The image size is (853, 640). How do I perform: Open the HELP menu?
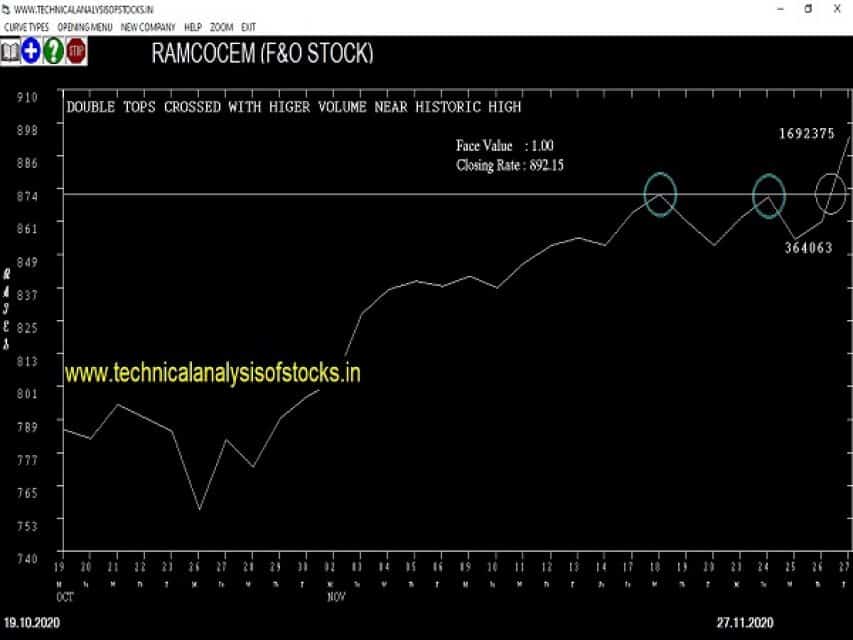tap(193, 27)
